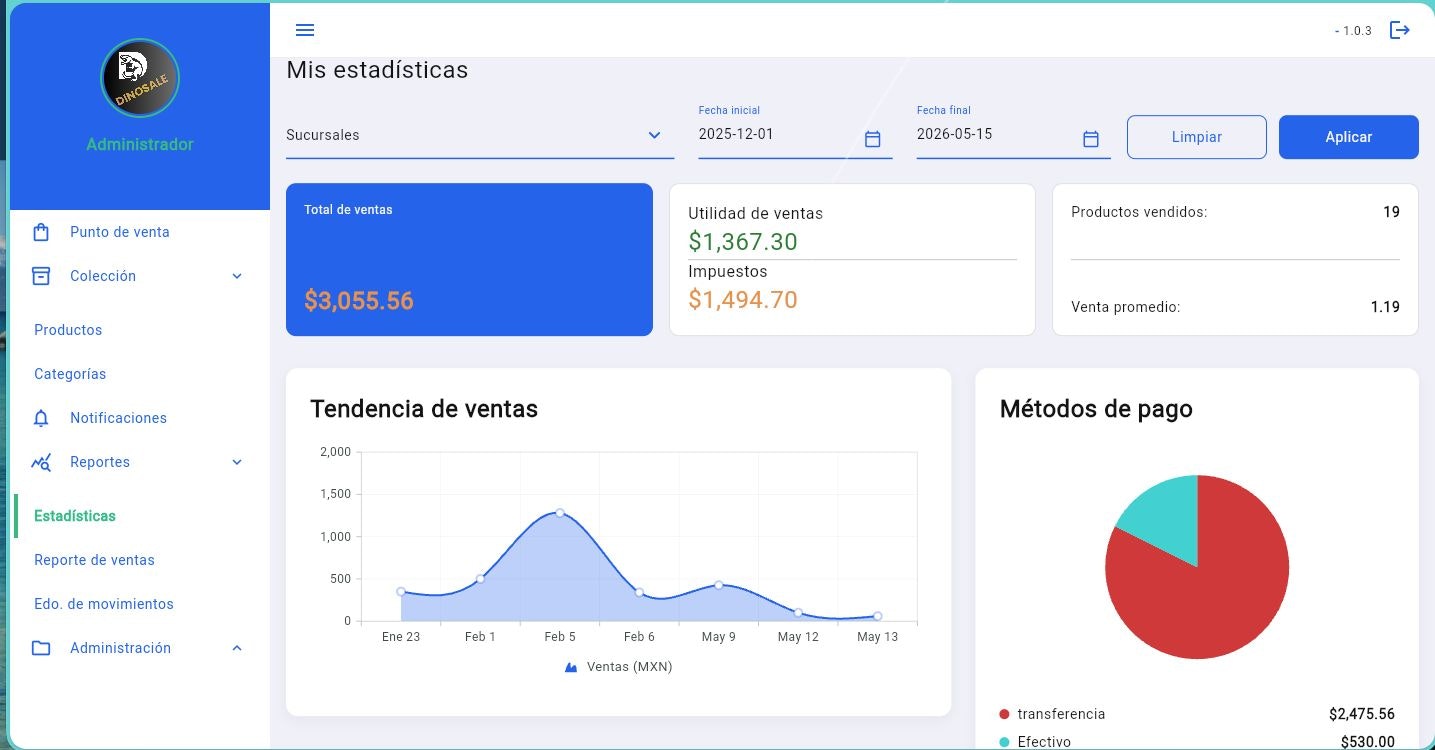Click the $3,055.56 total amount
This screenshot has width=1435, height=750.
[x=359, y=301]
